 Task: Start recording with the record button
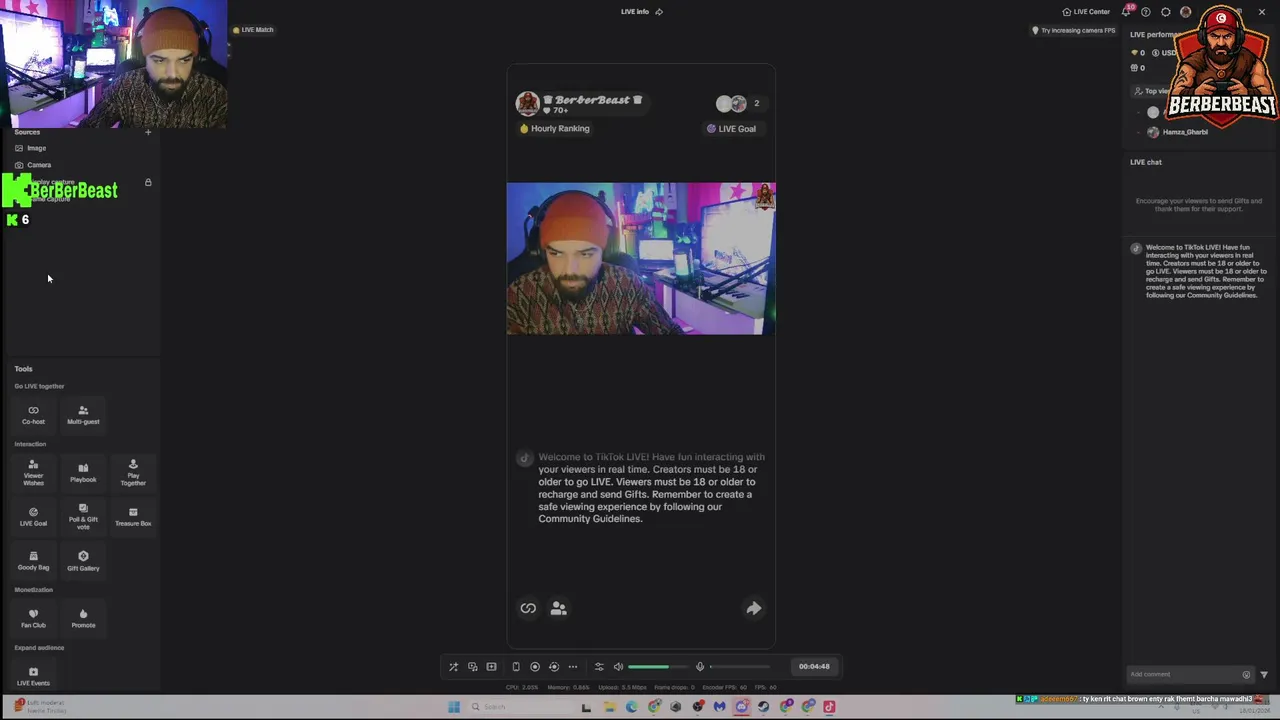coord(535,667)
